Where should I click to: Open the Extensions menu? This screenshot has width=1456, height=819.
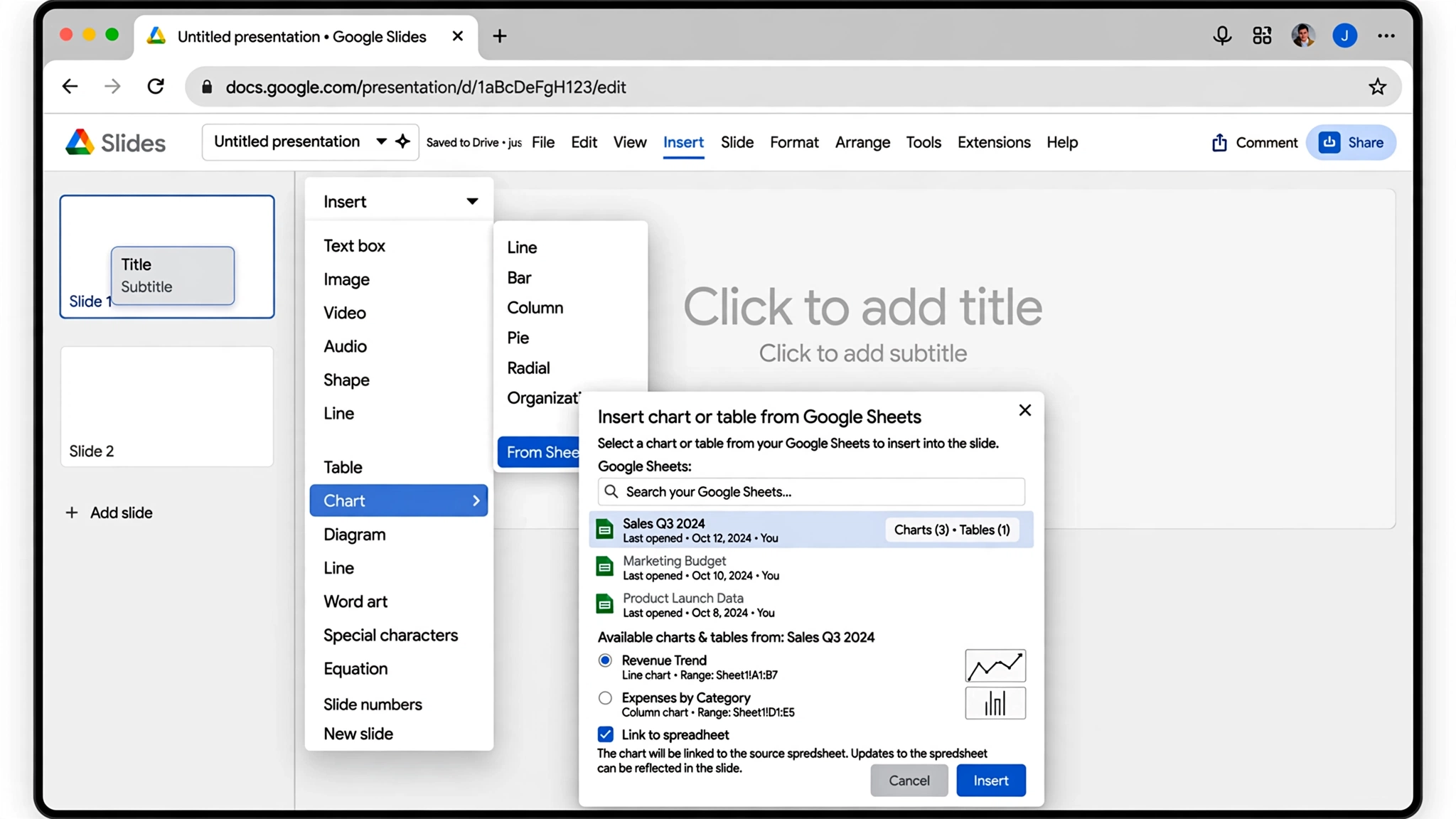pos(994,142)
